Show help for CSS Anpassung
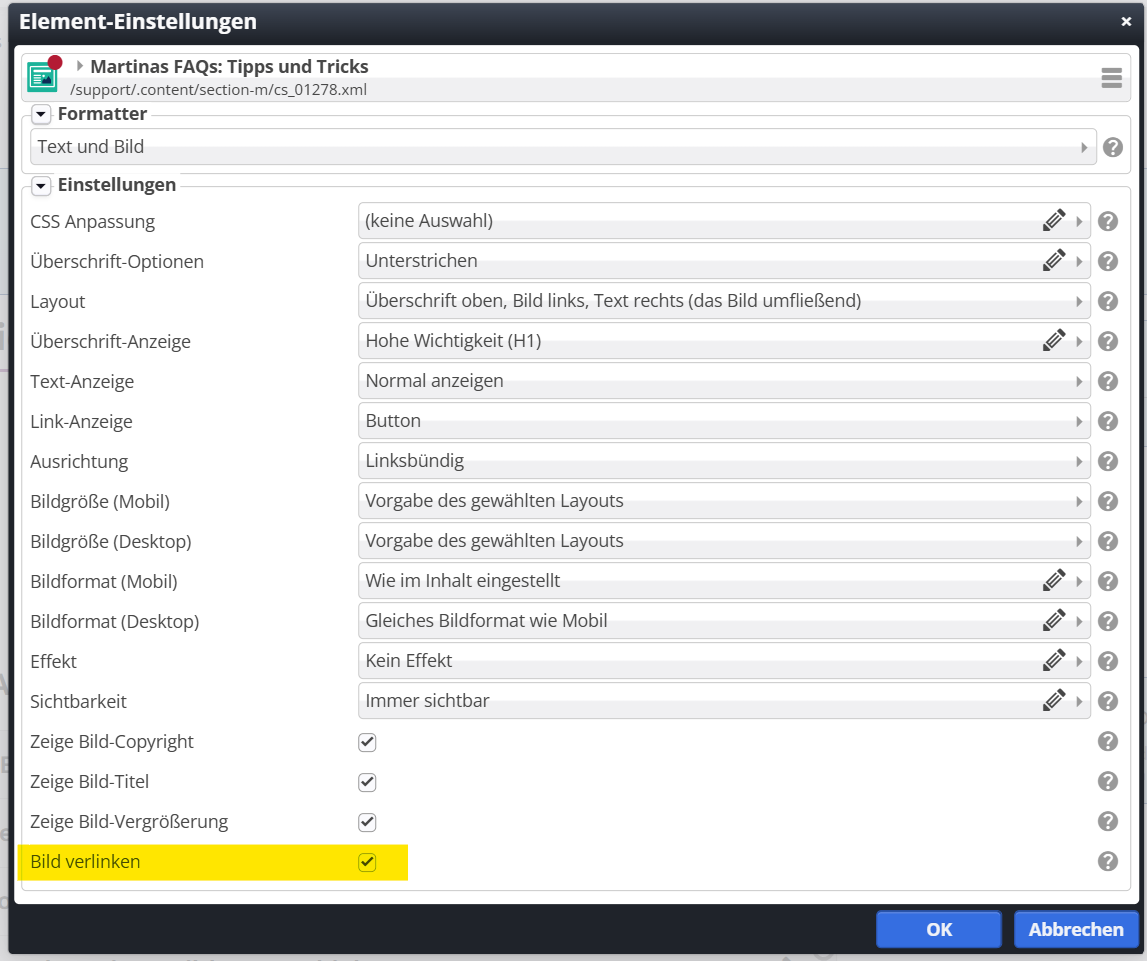Screen dimensions: 1147x961 coord(1107,221)
